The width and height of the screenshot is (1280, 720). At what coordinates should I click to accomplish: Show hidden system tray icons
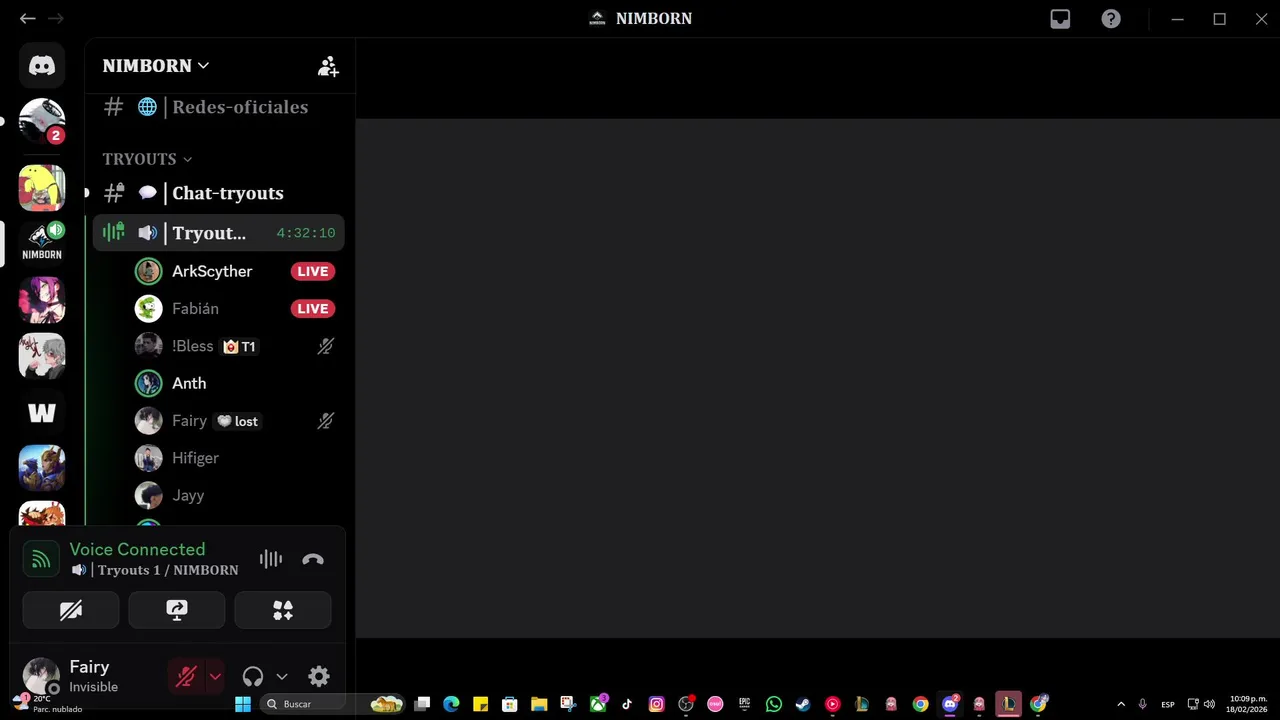click(1120, 704)
